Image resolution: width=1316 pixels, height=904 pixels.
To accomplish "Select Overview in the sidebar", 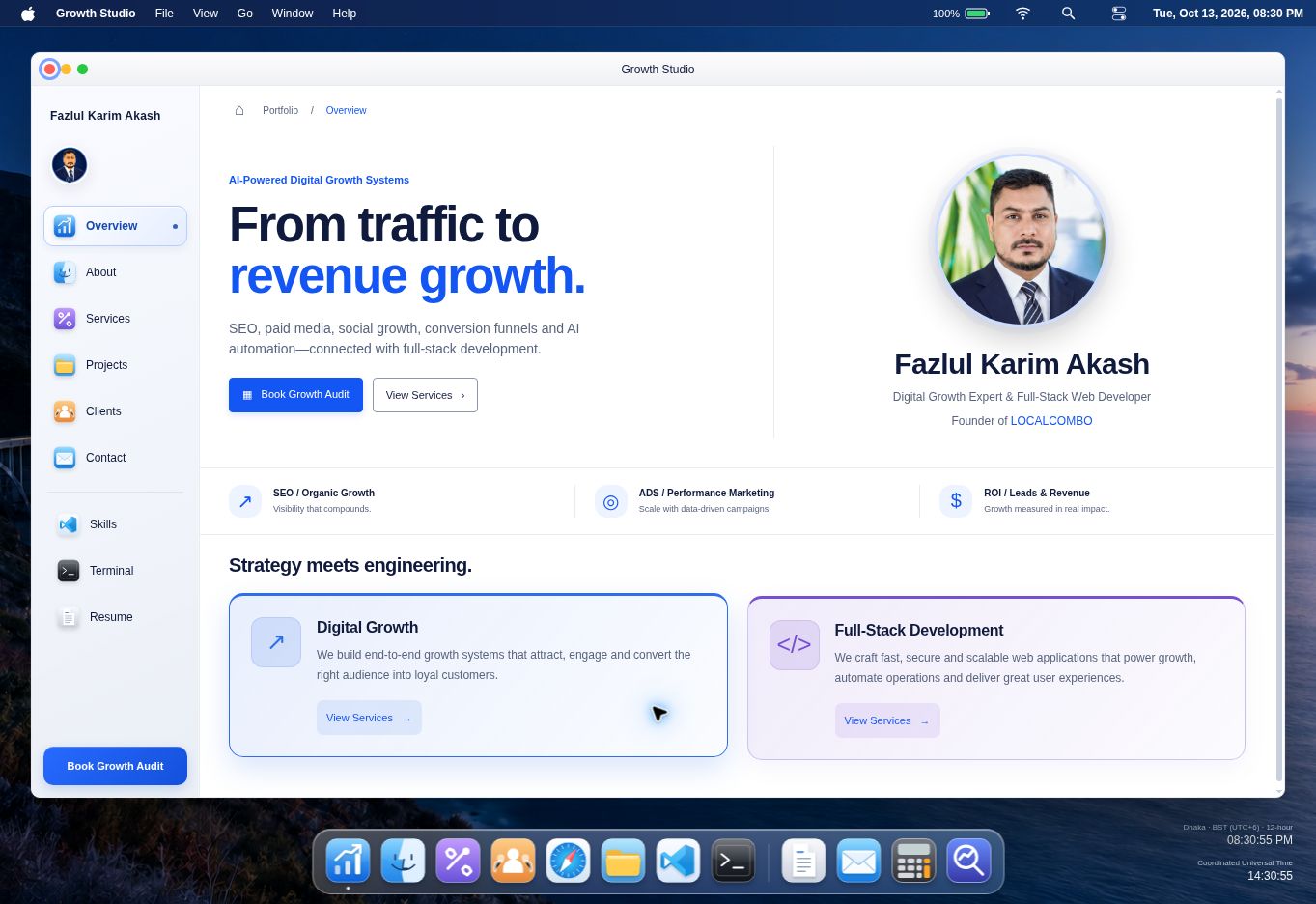I will tap(115, 226).
